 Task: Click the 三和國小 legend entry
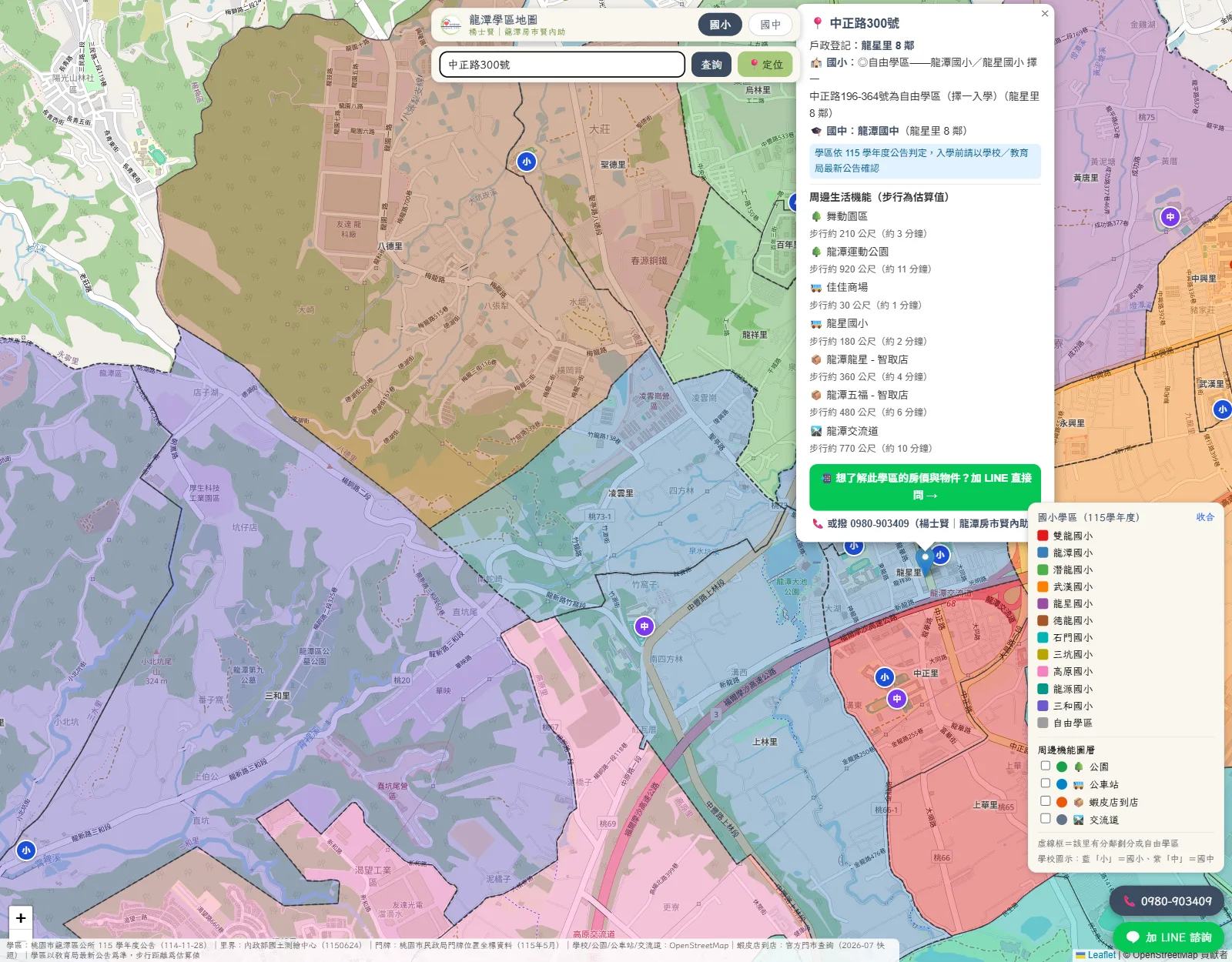click(x=1065, y=706)
